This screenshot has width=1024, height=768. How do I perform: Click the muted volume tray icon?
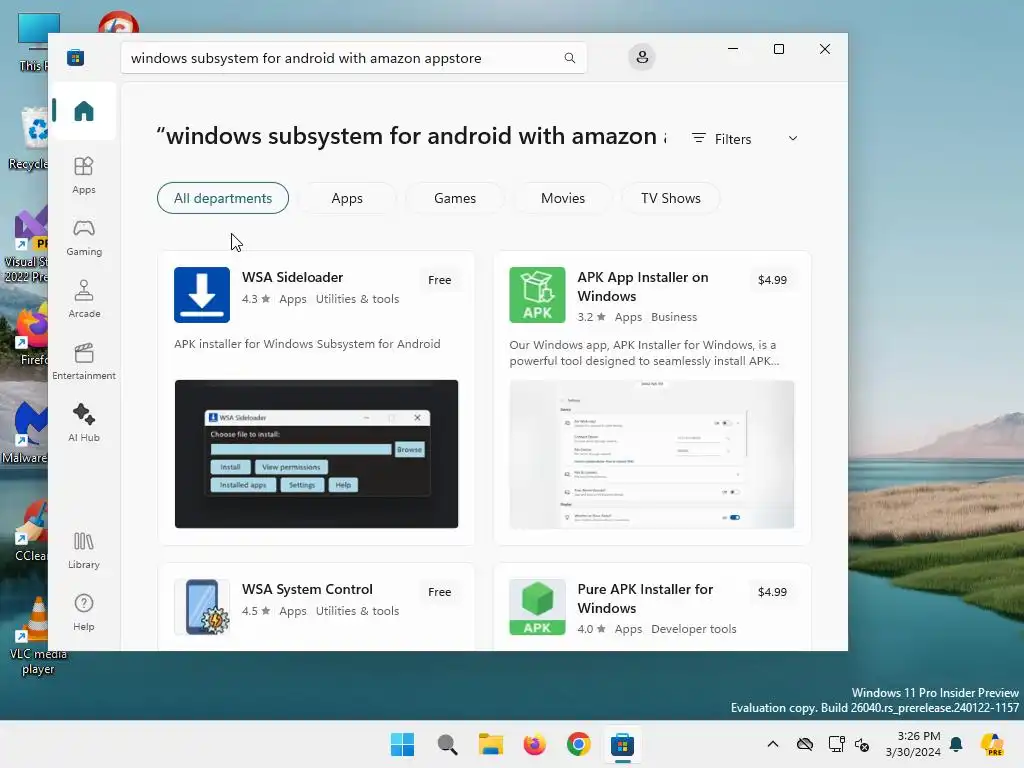862,744
